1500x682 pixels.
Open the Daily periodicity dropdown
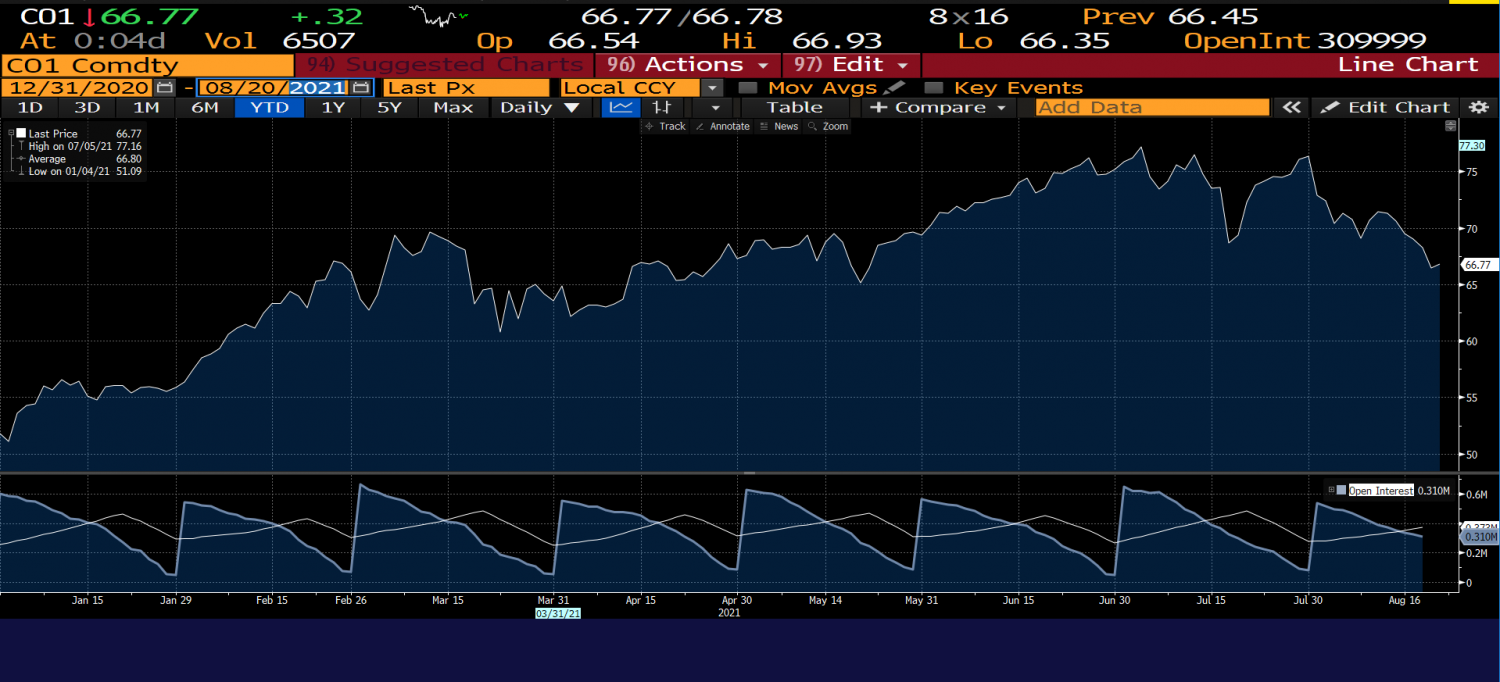539,107
